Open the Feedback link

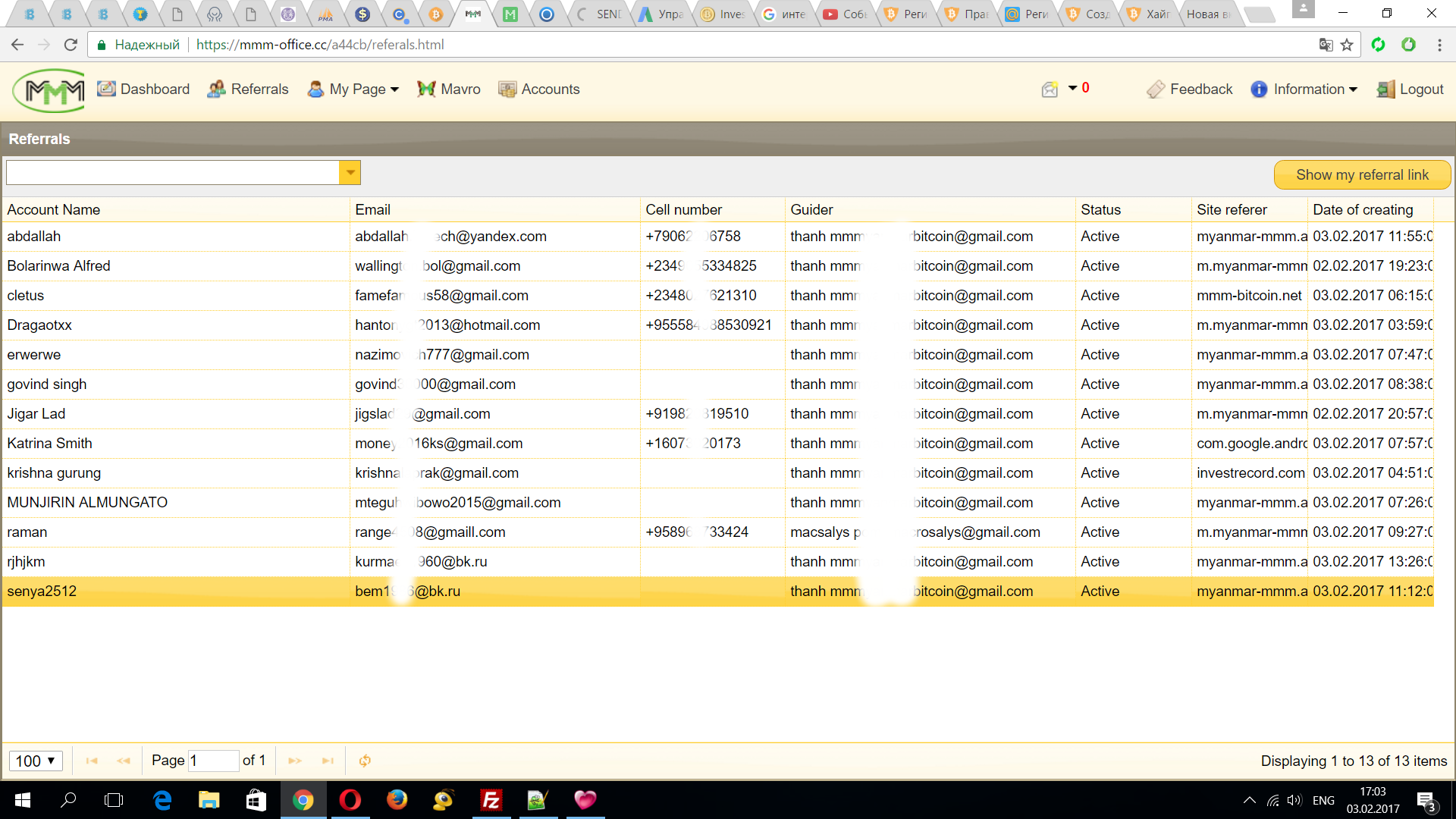pos(1190,89)
